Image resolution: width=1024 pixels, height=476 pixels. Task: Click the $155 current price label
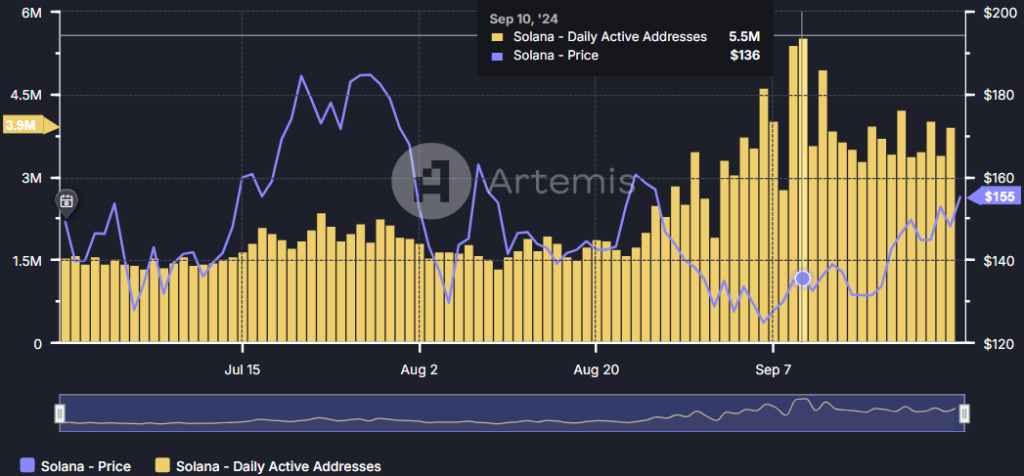(995, 197)
